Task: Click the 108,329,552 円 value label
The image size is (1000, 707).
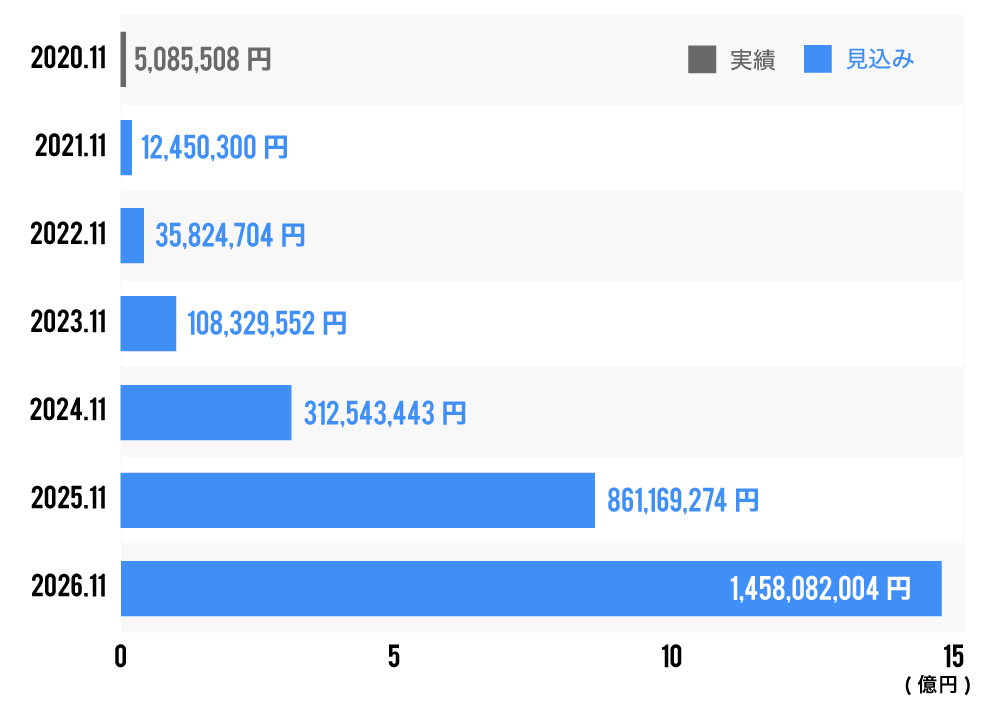Action: (267, 325)
